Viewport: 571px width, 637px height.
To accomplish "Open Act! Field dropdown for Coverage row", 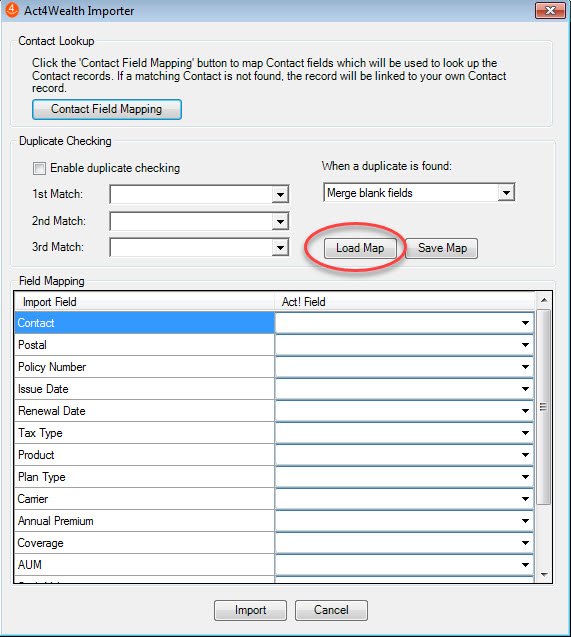I will (x=525, y=543).
